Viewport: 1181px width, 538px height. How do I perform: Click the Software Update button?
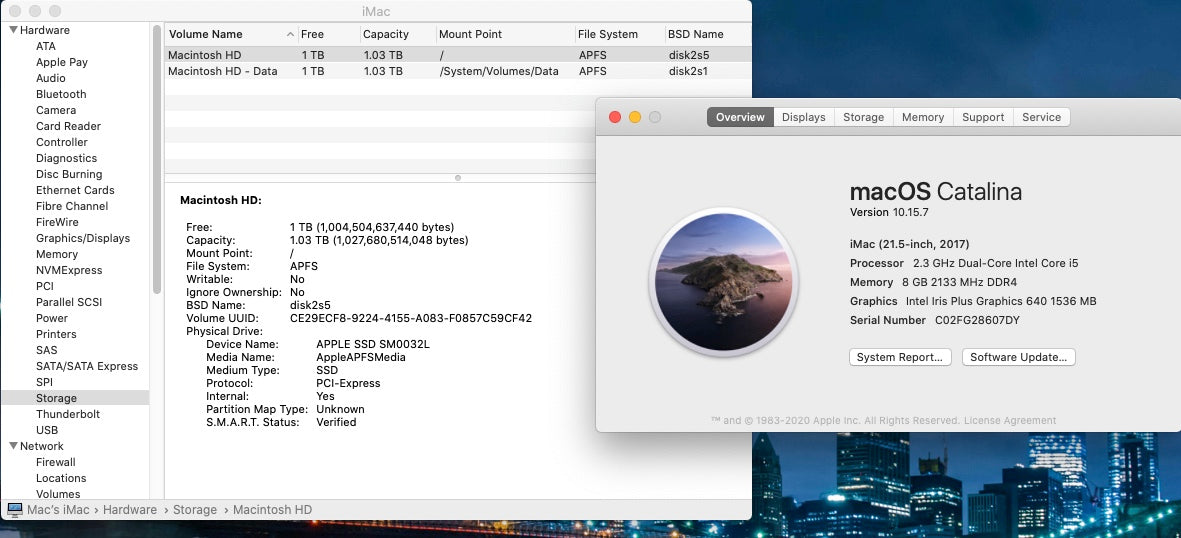tap(1018, 357)
